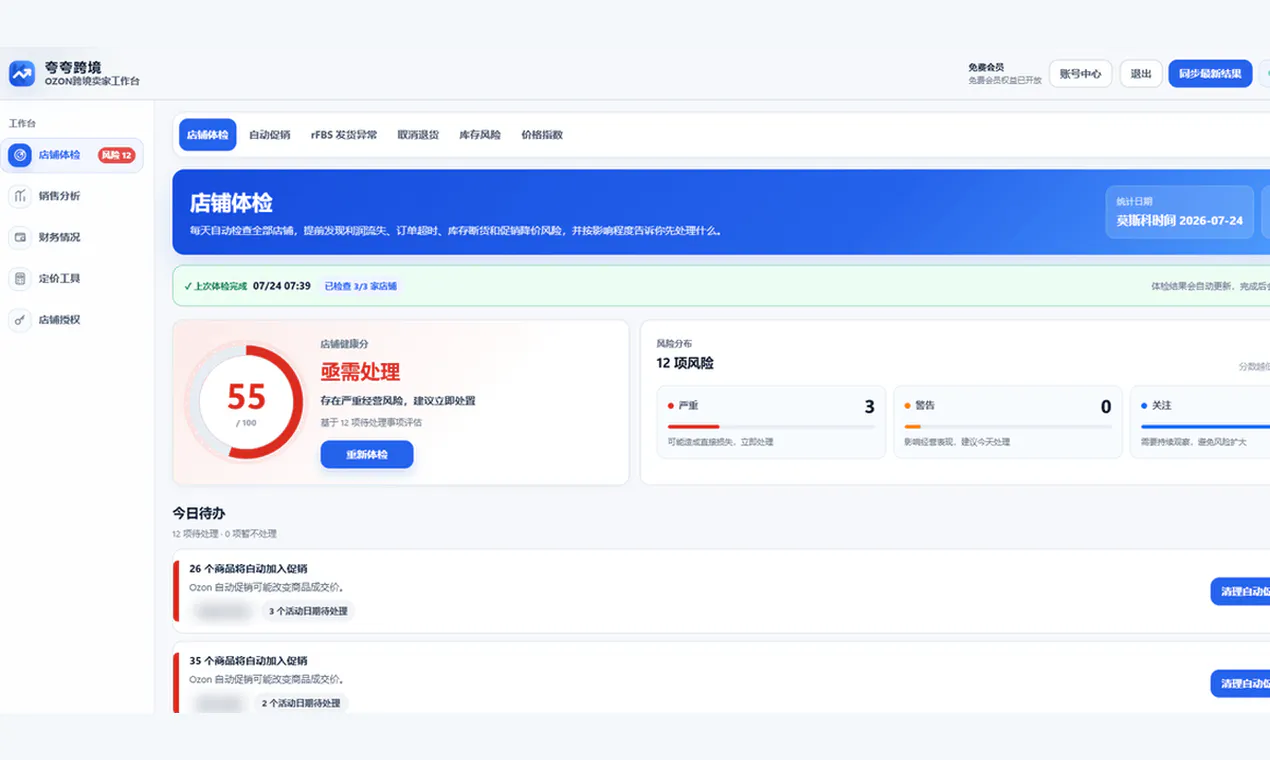Click 清理自动促销 button in 35 个商品 row
This screenshot has height=760, width=1270.
pos(1240,684)
